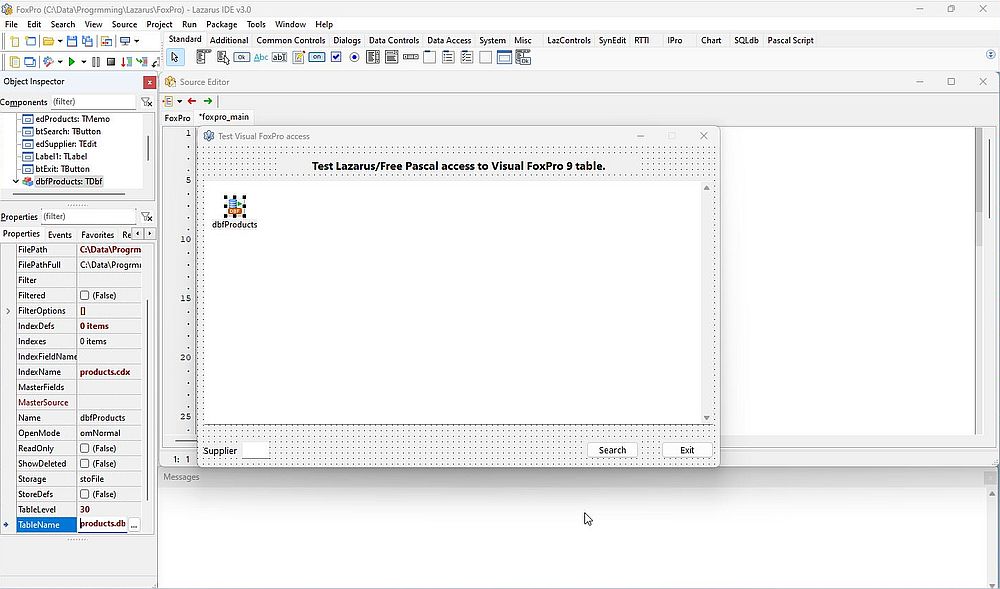Toggle the Filtered property checkbox
The height and width of the screenshot is (589, 1000).
(84, 295)
